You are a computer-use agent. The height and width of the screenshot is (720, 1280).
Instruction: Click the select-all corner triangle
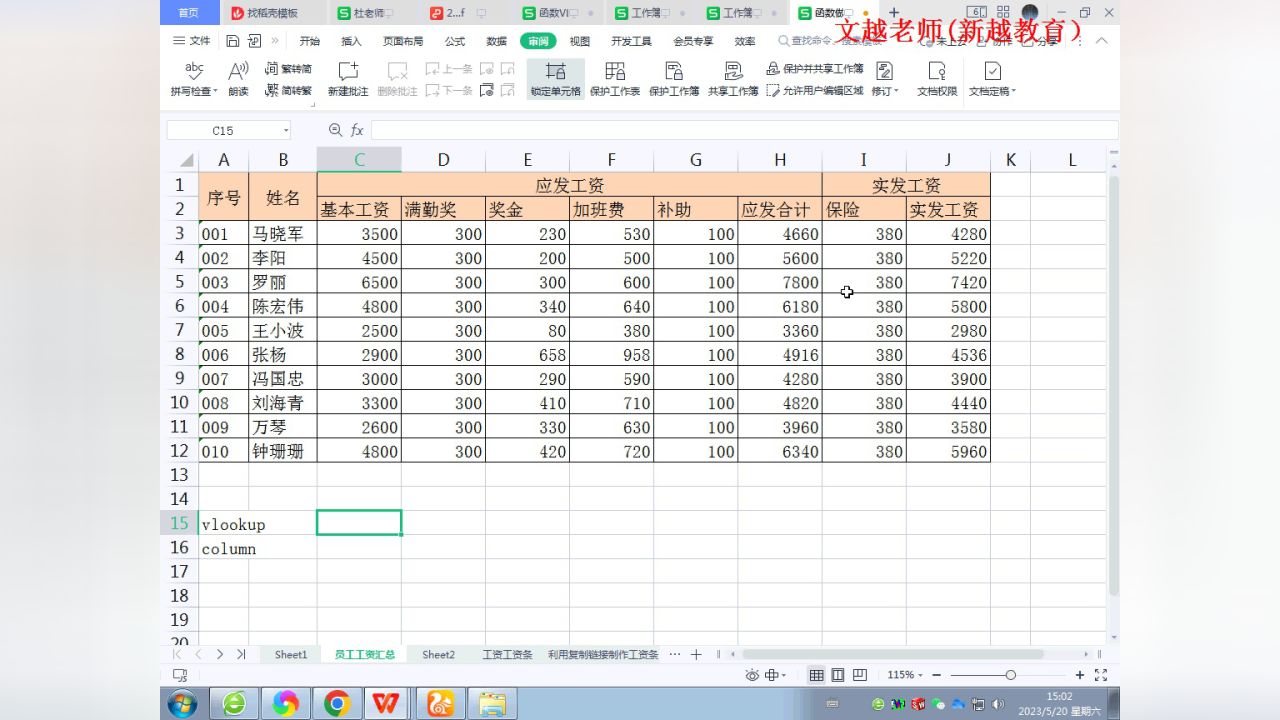click(x=187, y=160)
